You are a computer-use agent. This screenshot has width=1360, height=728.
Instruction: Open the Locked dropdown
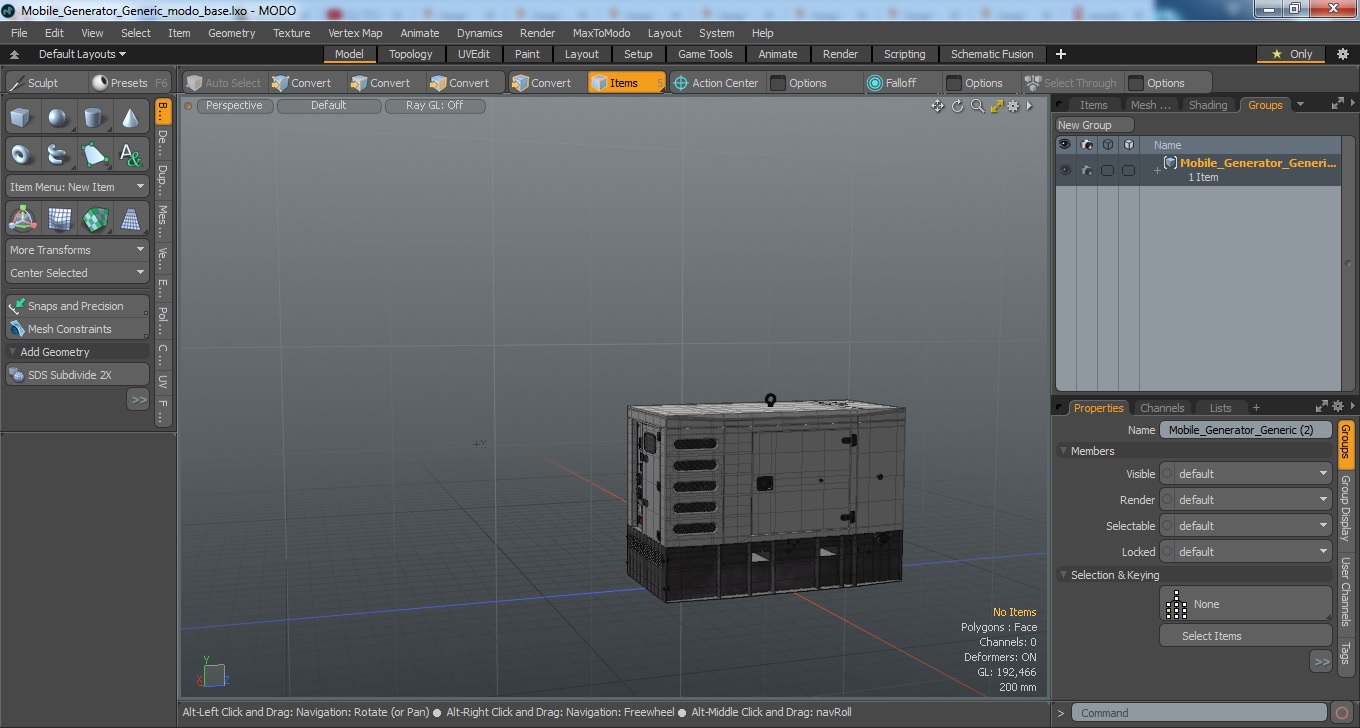(1246, 552)
